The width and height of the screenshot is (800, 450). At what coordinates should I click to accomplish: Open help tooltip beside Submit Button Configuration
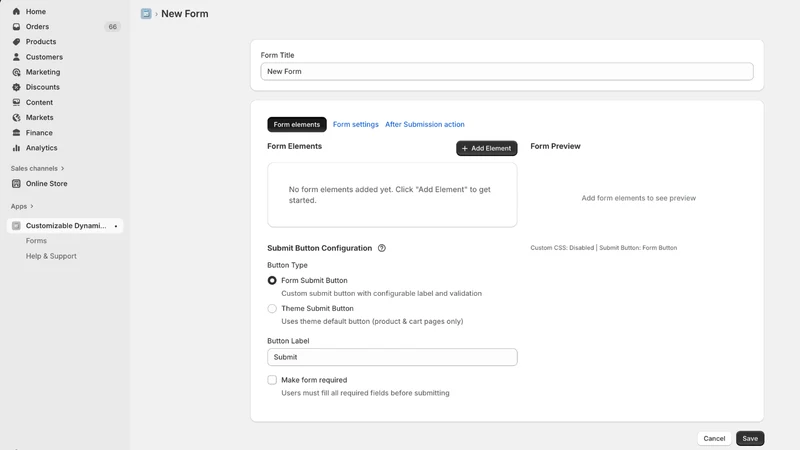382,248
